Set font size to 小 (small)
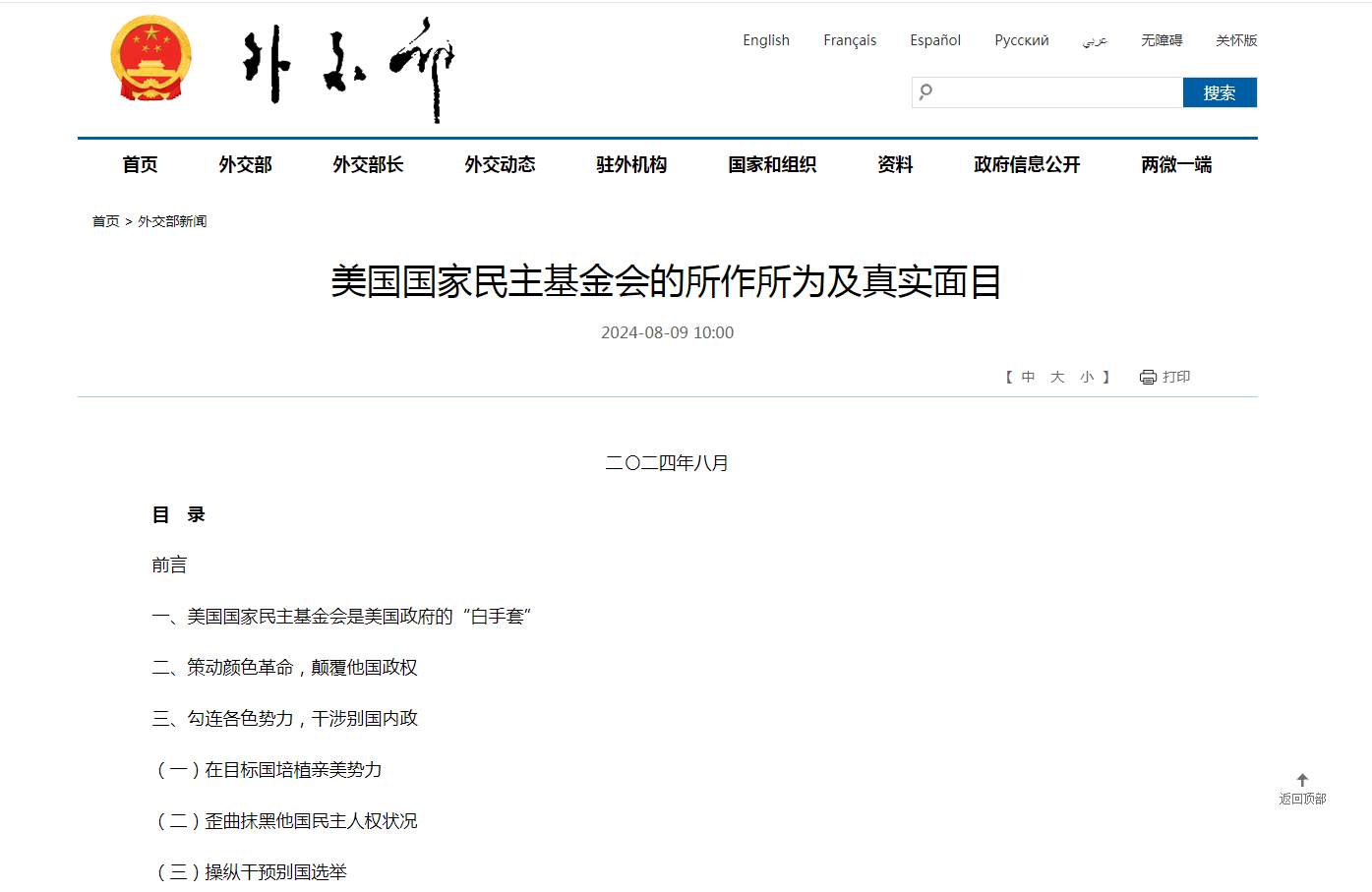This screenshot has width=1372, height=892. pos(1087,377)
